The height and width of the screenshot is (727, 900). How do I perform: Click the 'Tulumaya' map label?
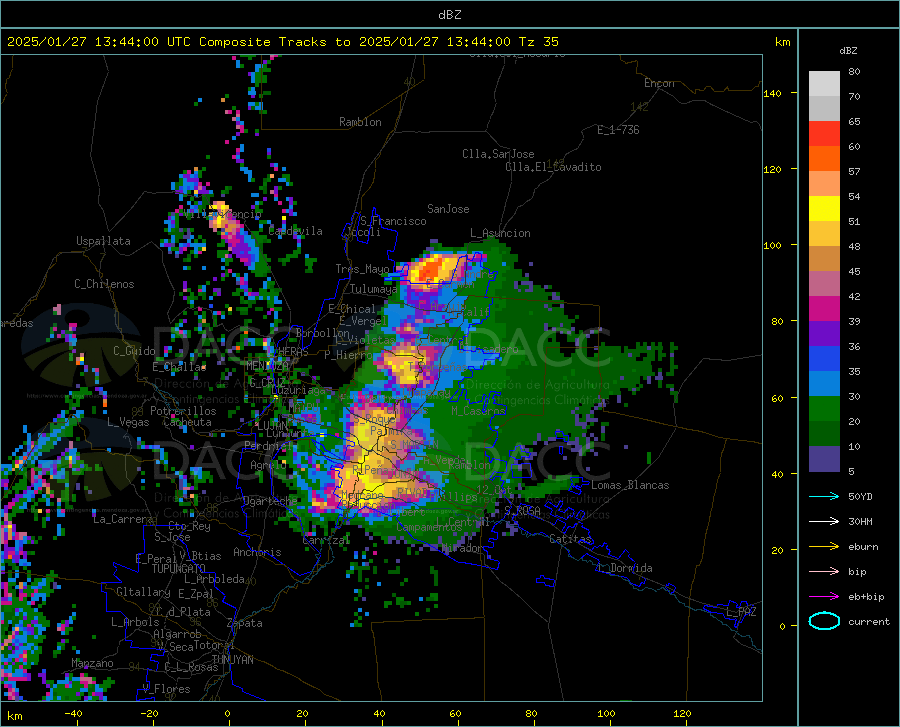pyautogui.click(x=373, y=289)
